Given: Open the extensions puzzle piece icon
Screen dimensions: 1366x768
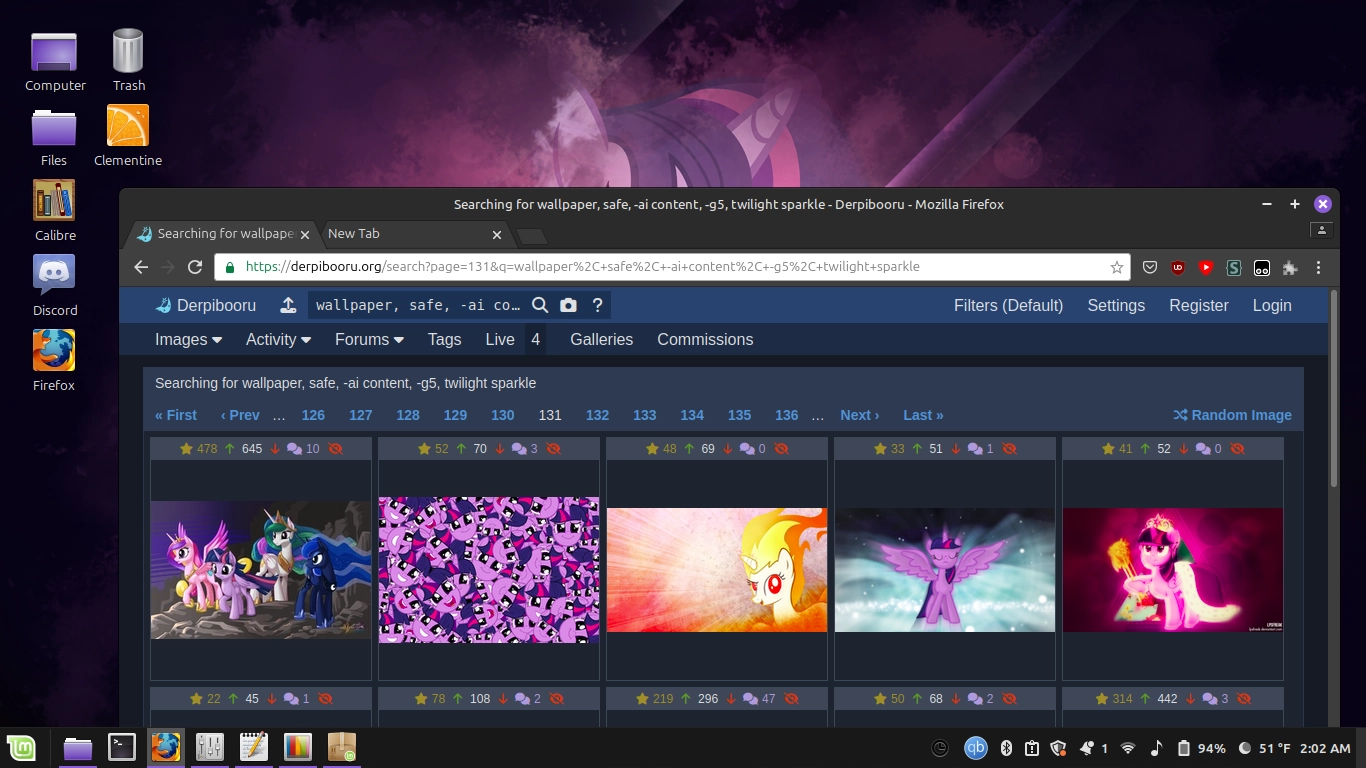Looking at the screenshot, I should (x=1290, y=267).
